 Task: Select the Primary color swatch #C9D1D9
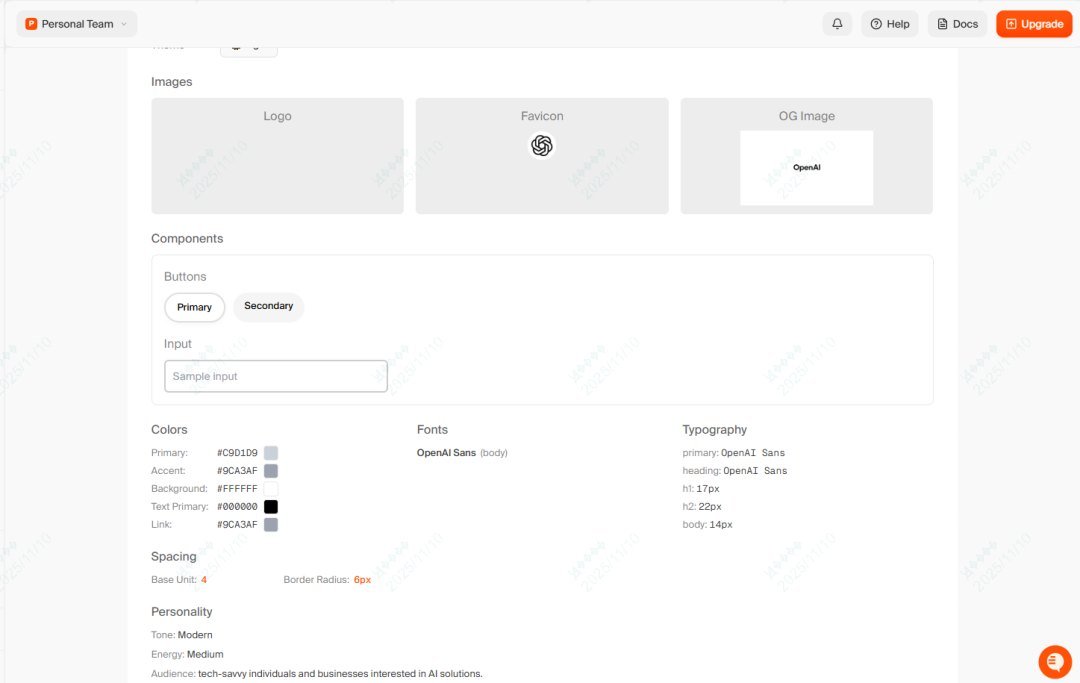(x=271, y=453)
